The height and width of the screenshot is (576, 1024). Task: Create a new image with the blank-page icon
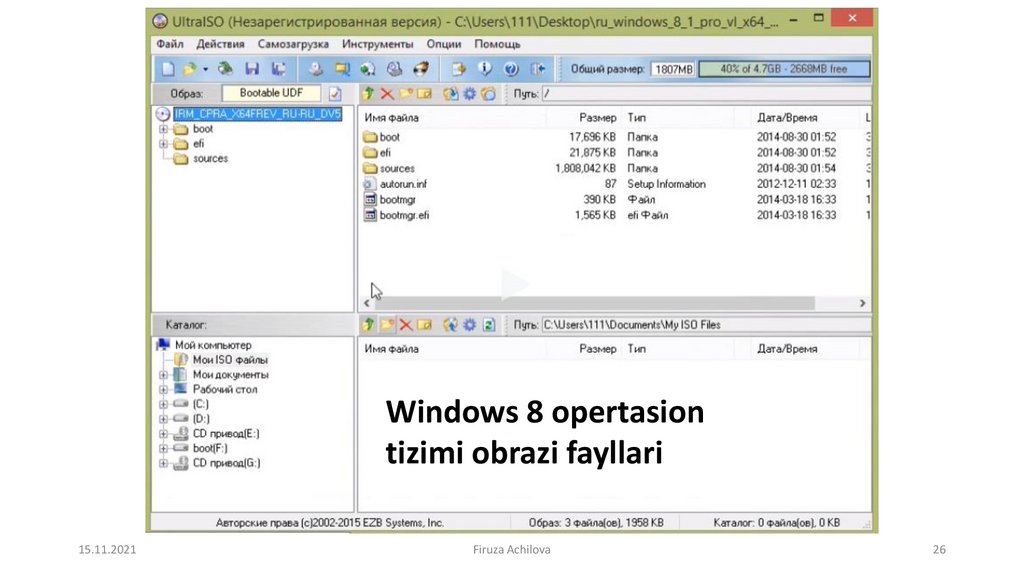(168, 69)
